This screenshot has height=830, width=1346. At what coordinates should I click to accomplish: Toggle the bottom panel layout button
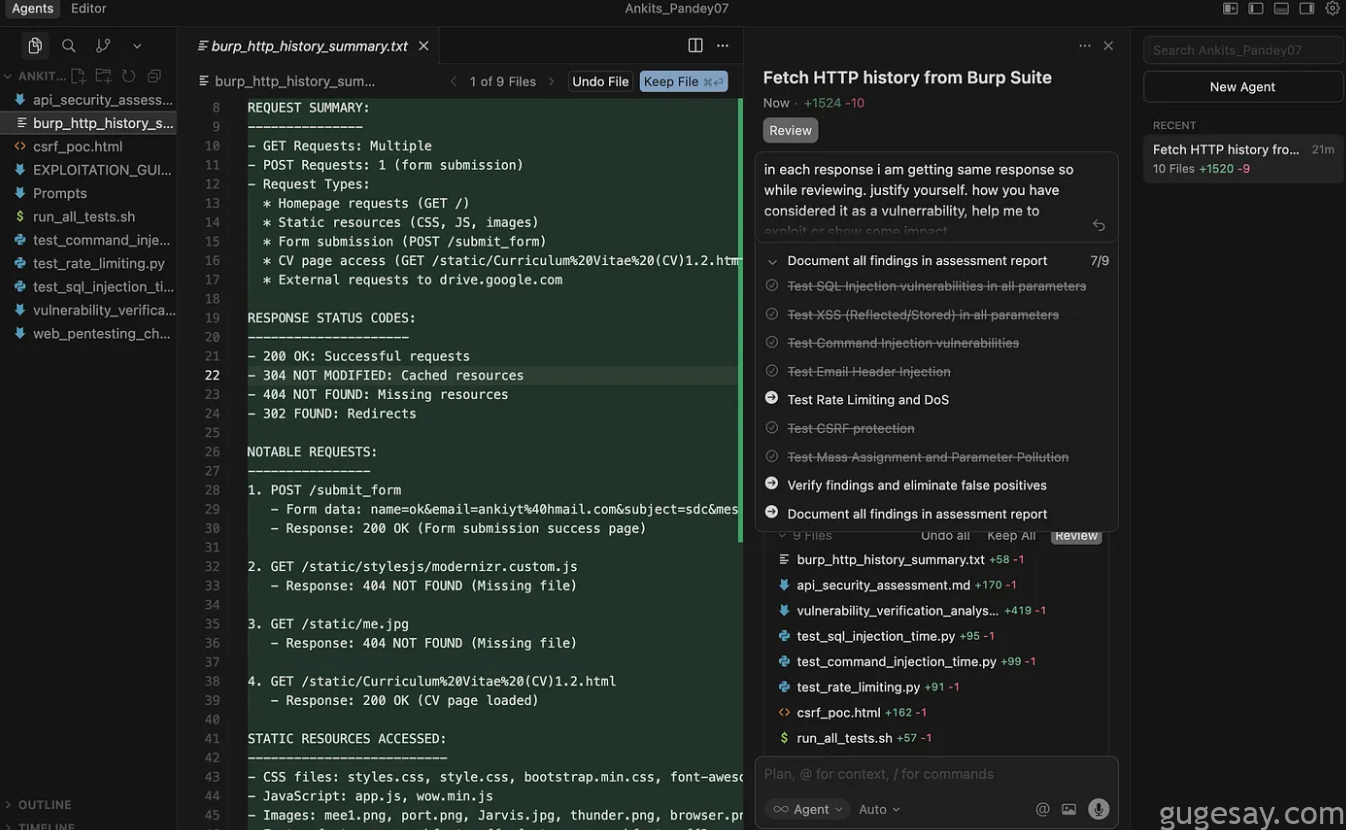(1281, 9)
